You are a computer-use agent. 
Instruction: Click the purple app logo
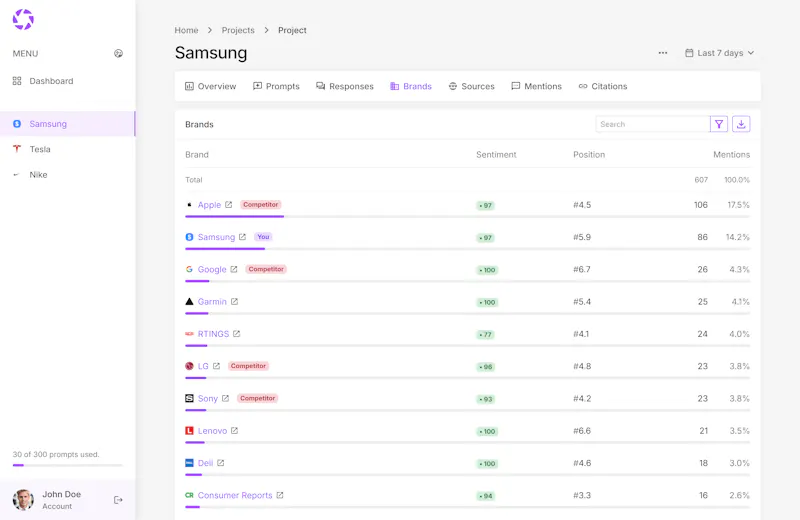(23, 19)
